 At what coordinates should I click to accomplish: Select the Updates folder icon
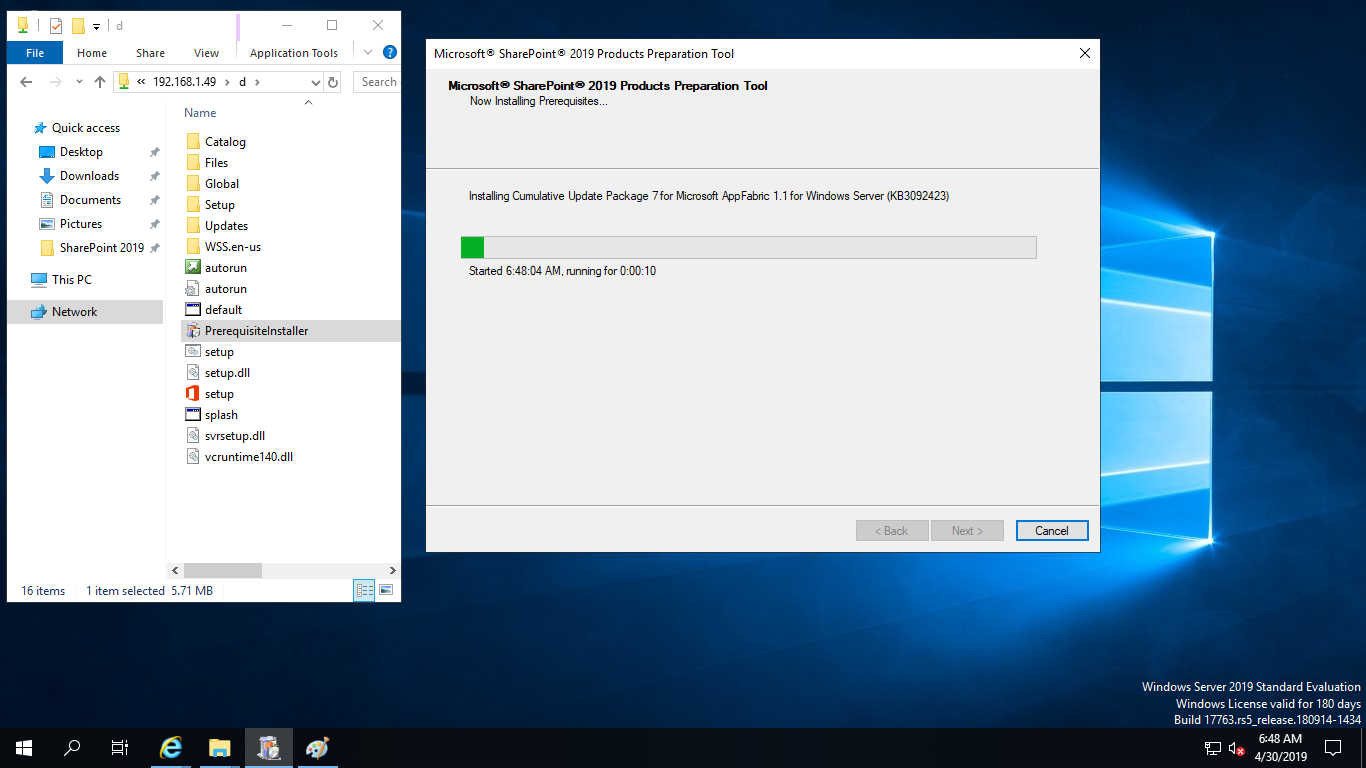pyautogui.click(x=194, y=226)
